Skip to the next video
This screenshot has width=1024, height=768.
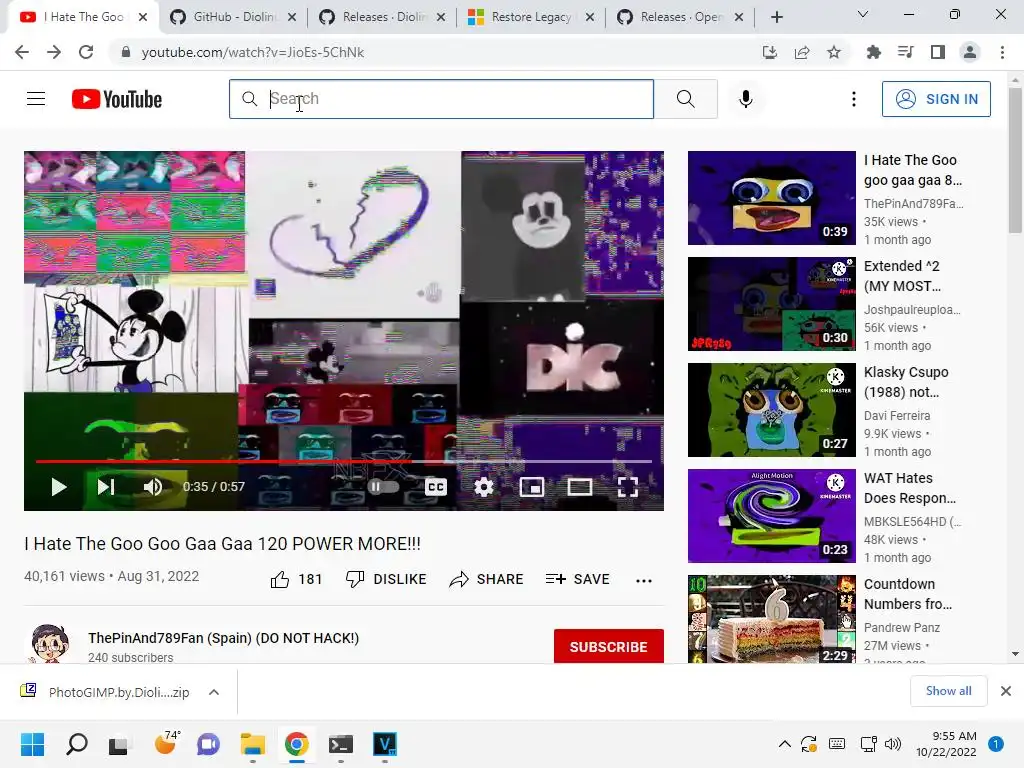tap(106, 487)
